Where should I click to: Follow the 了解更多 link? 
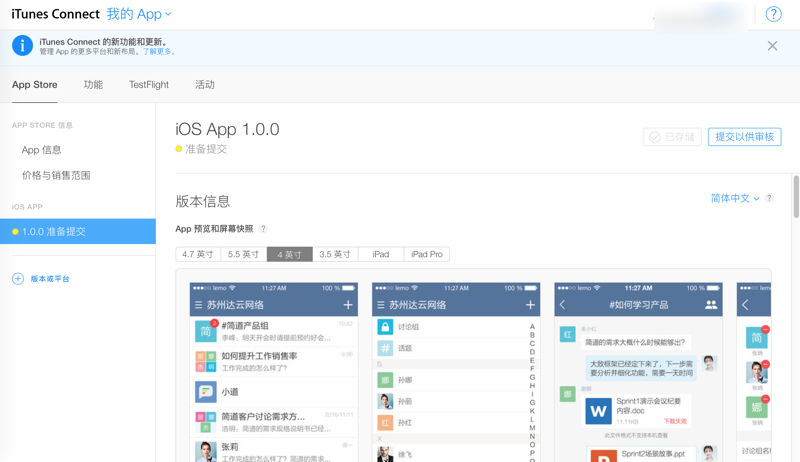click(158, 52)
